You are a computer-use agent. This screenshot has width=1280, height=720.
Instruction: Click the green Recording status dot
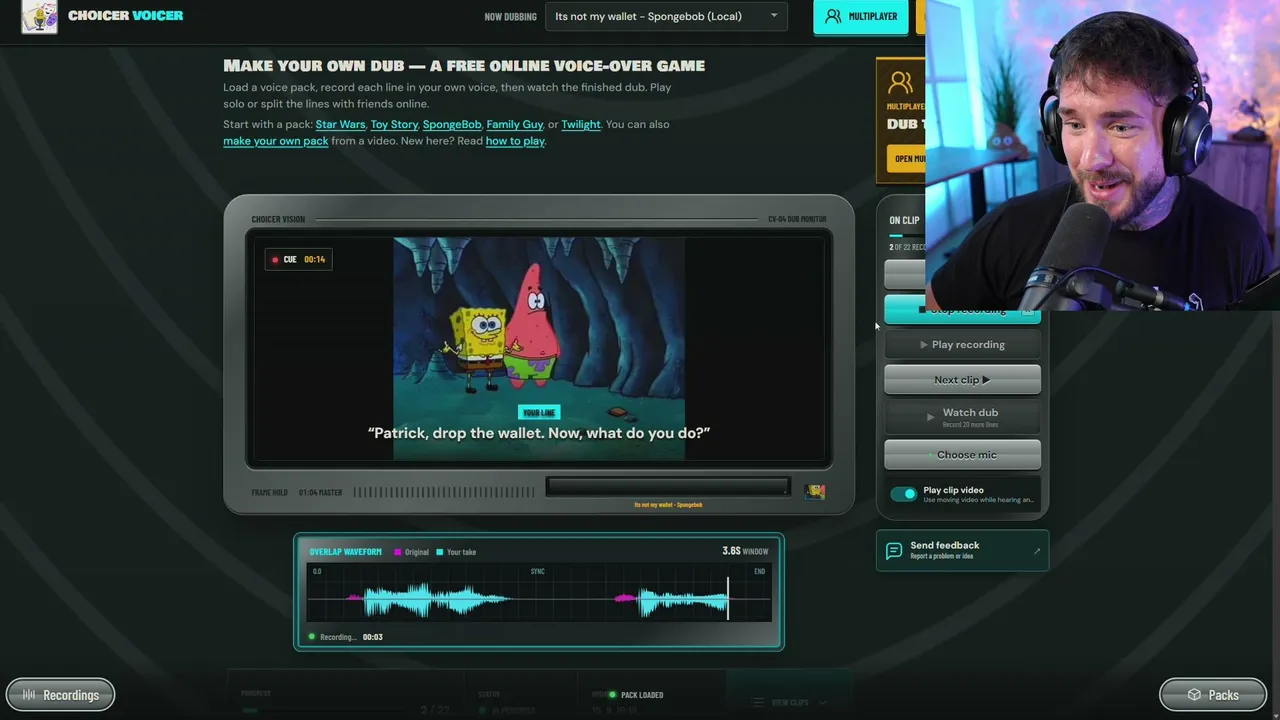point(312,637)
